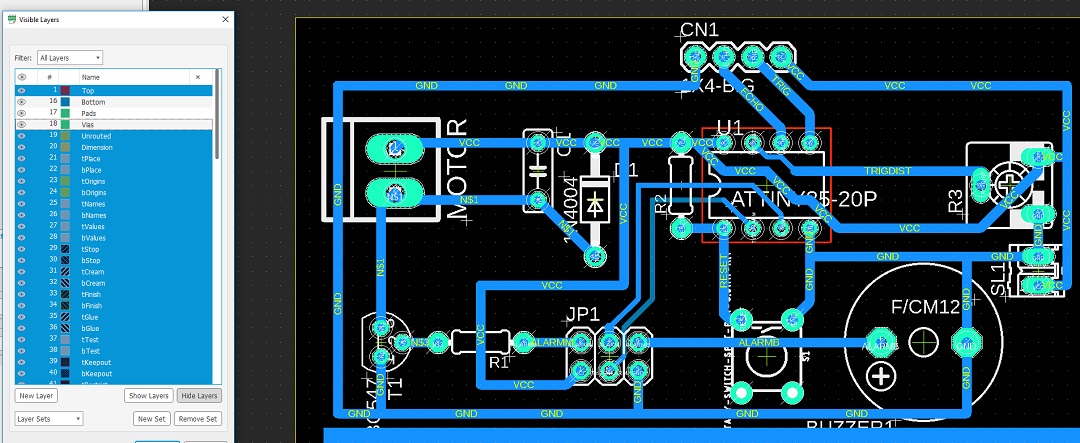Click the R3 potentiometer label

pos(955,200)
